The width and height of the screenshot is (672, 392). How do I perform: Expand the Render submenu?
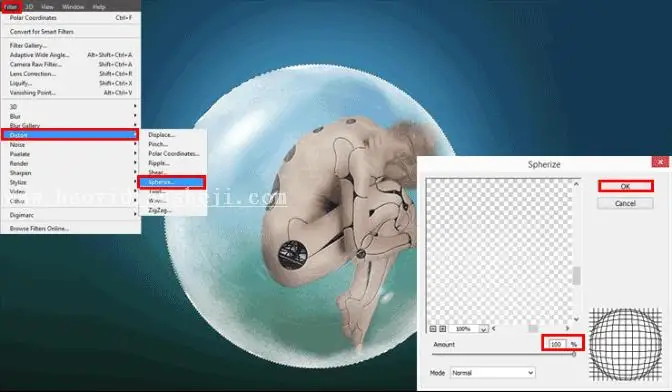click(71, 164)
